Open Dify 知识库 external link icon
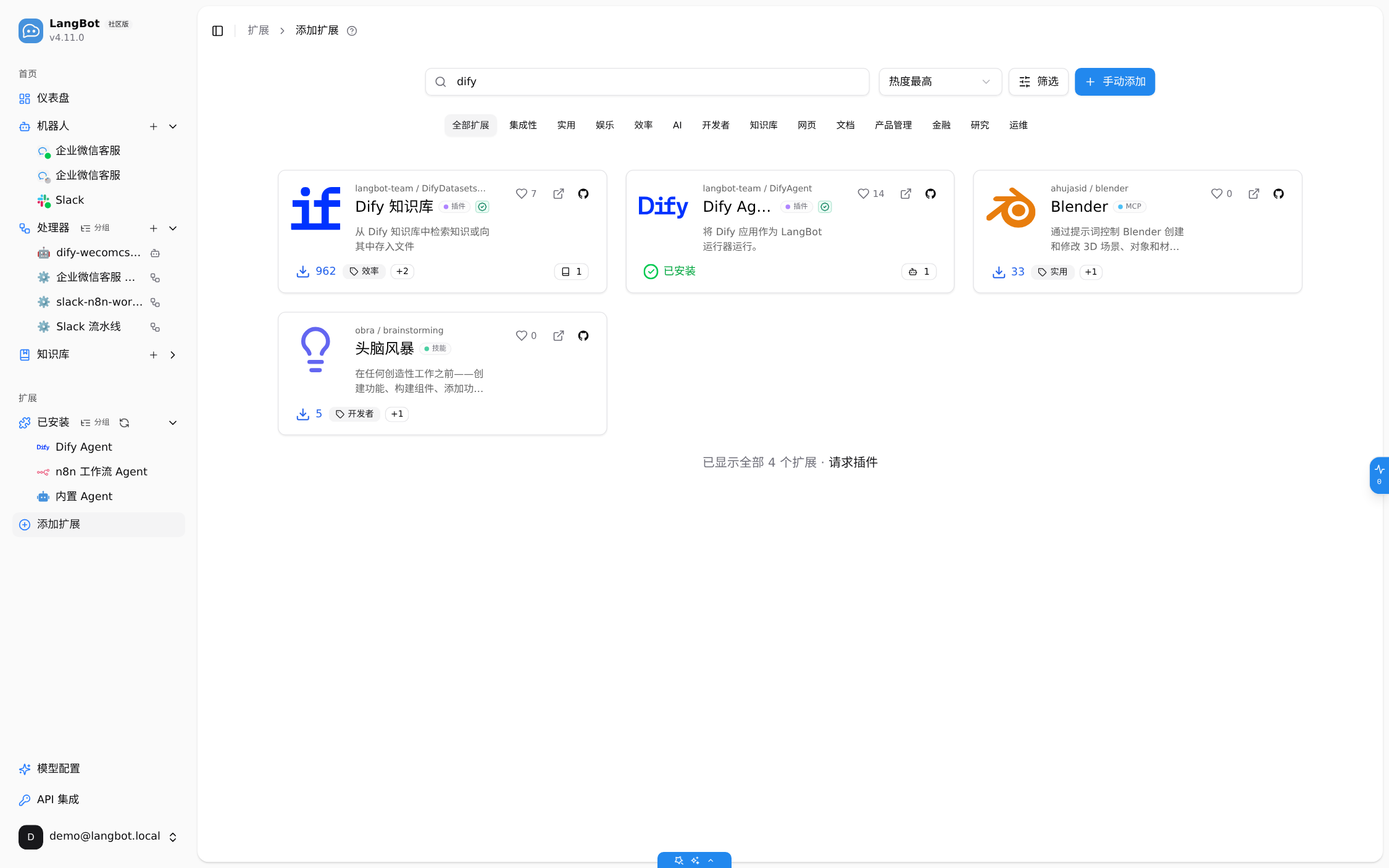1389x868 pixels. click(x=559, y=194)
